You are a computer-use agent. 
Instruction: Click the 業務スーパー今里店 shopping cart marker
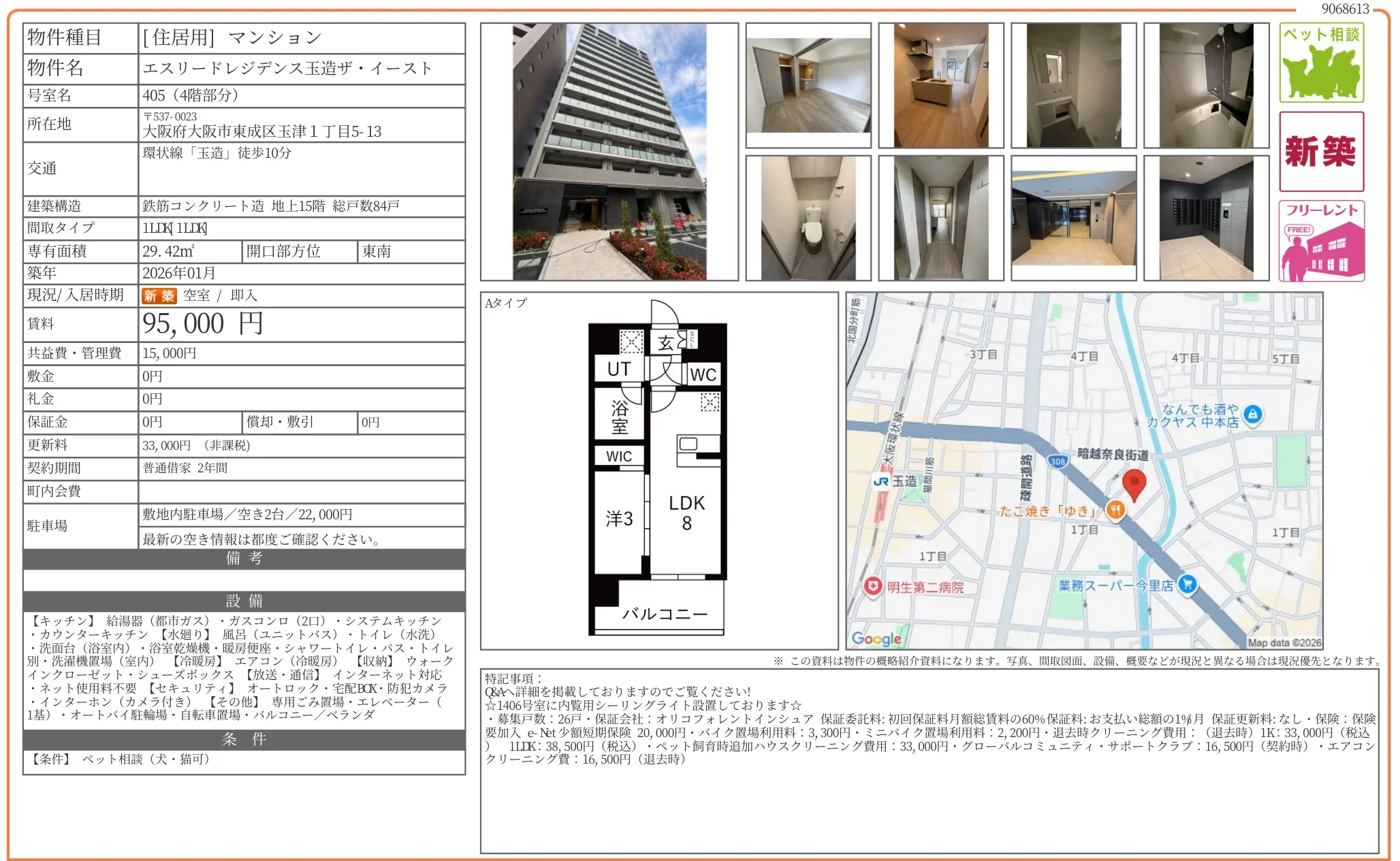[x=1187, y=584]
